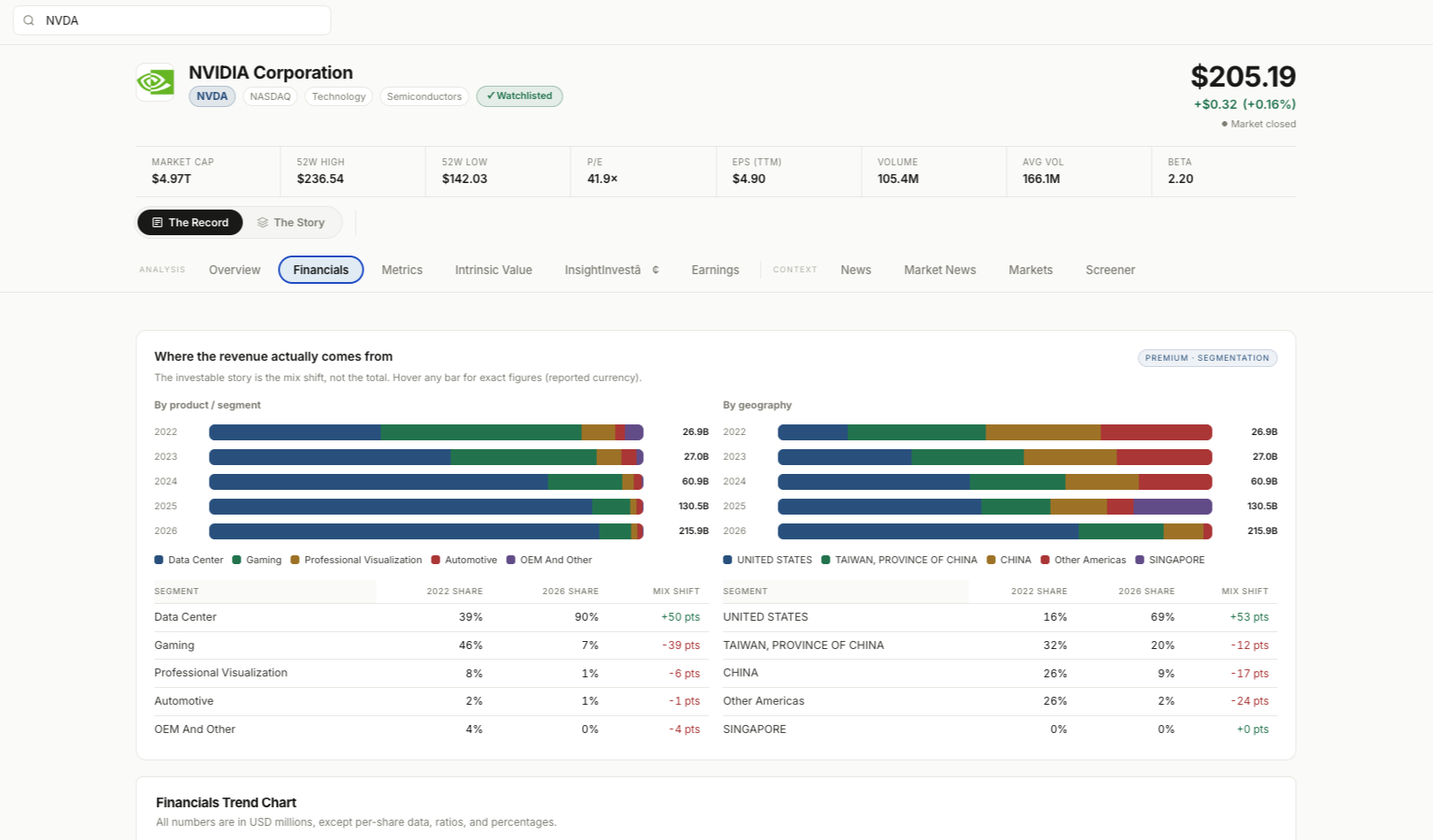Viewport: 1433px width, 840px height.
Task: Click the search magnifier icon
Action: 29,20
